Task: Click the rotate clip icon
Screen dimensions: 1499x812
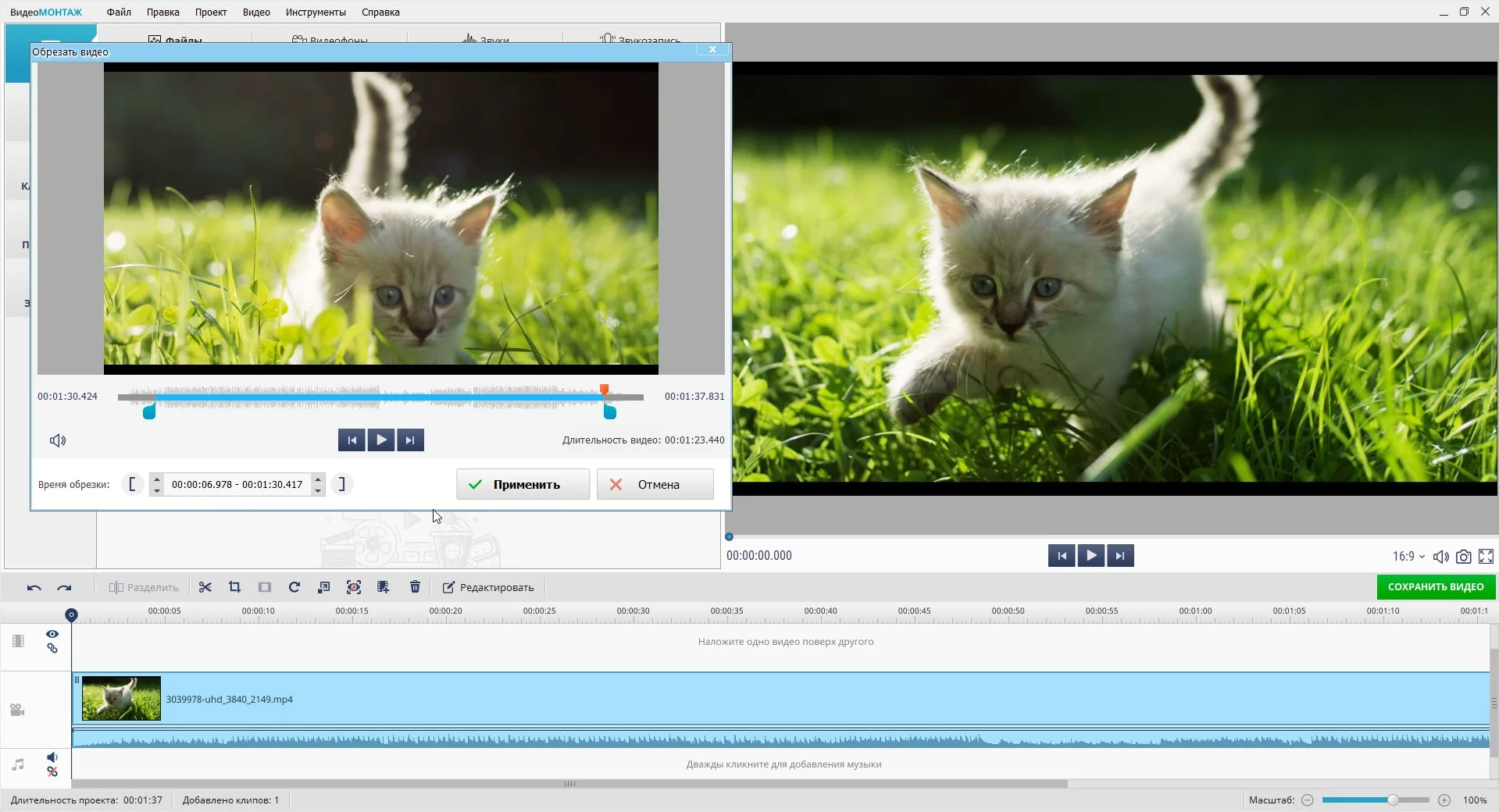Action: 294,587
